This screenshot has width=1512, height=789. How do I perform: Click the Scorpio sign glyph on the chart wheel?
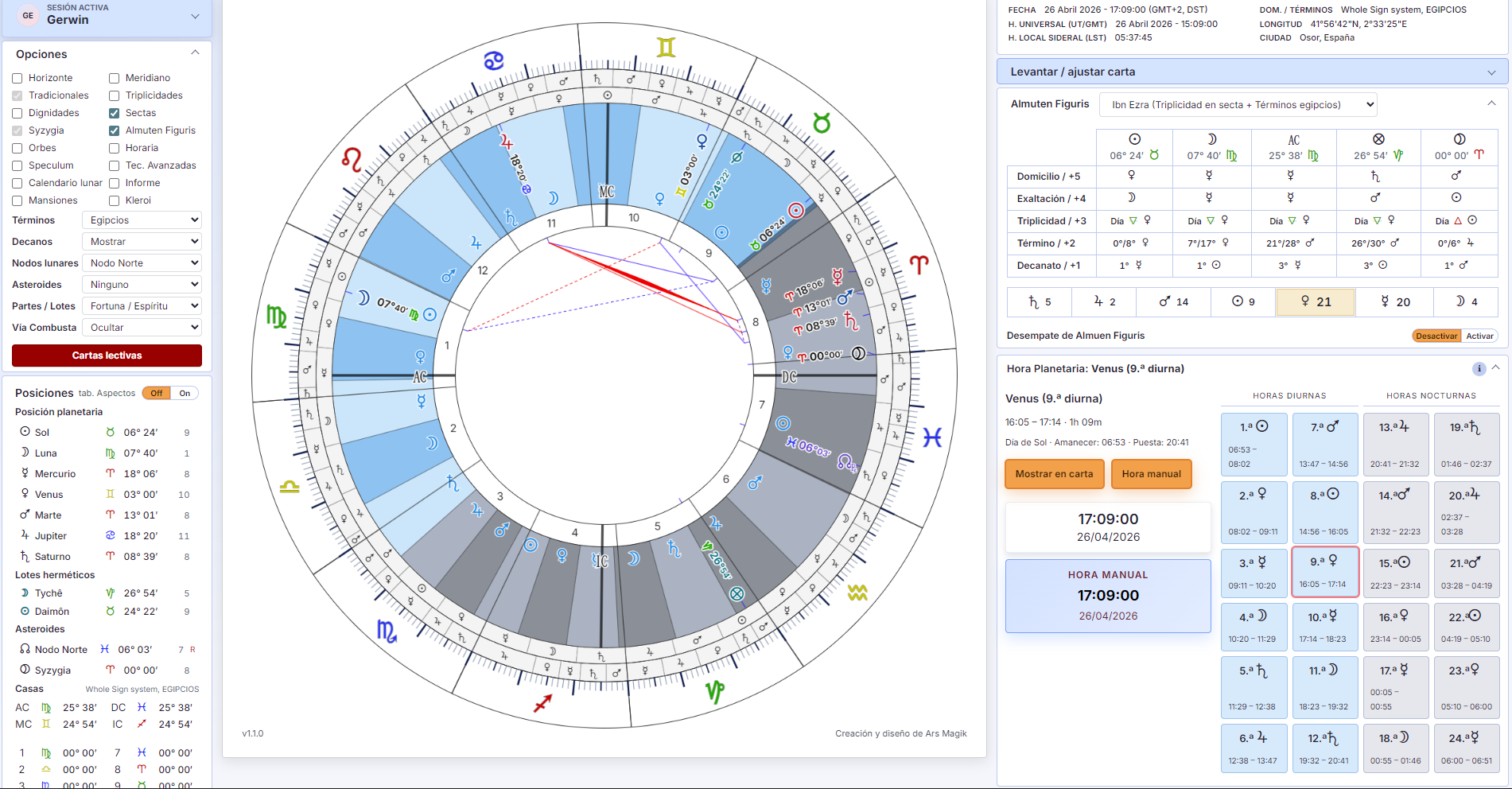tap(387, 632)
